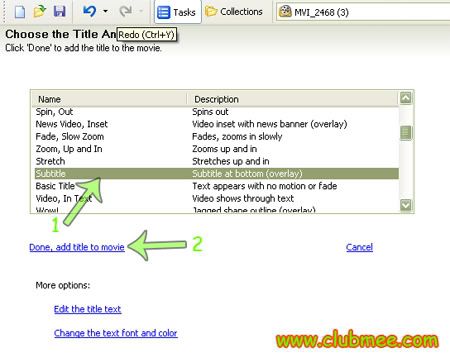Click the list scrollbar up arrow
The height and width of the screenshot is (362, 450).
(x=406, y=98)
